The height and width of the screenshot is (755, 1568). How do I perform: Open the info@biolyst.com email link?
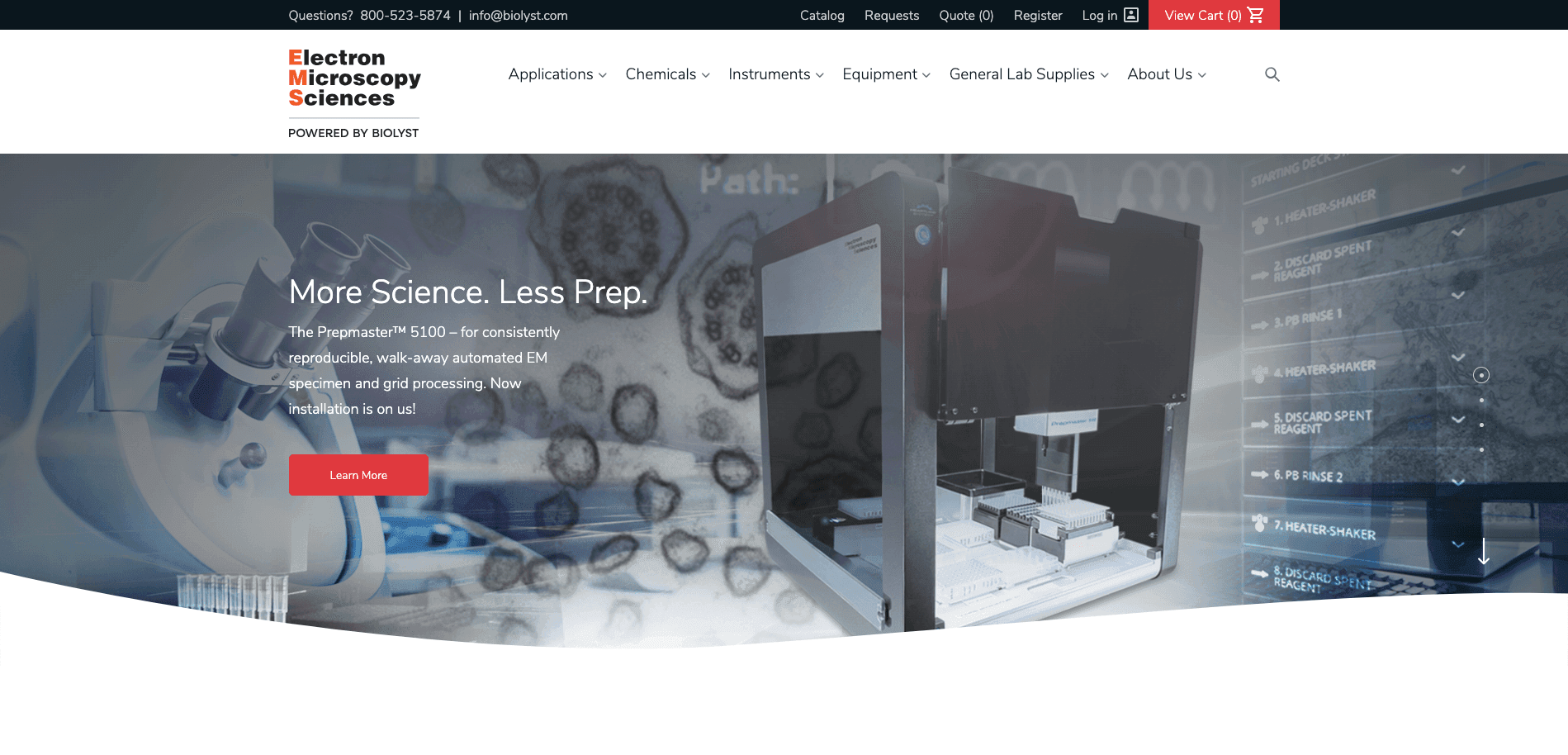(x=518, y=15)
